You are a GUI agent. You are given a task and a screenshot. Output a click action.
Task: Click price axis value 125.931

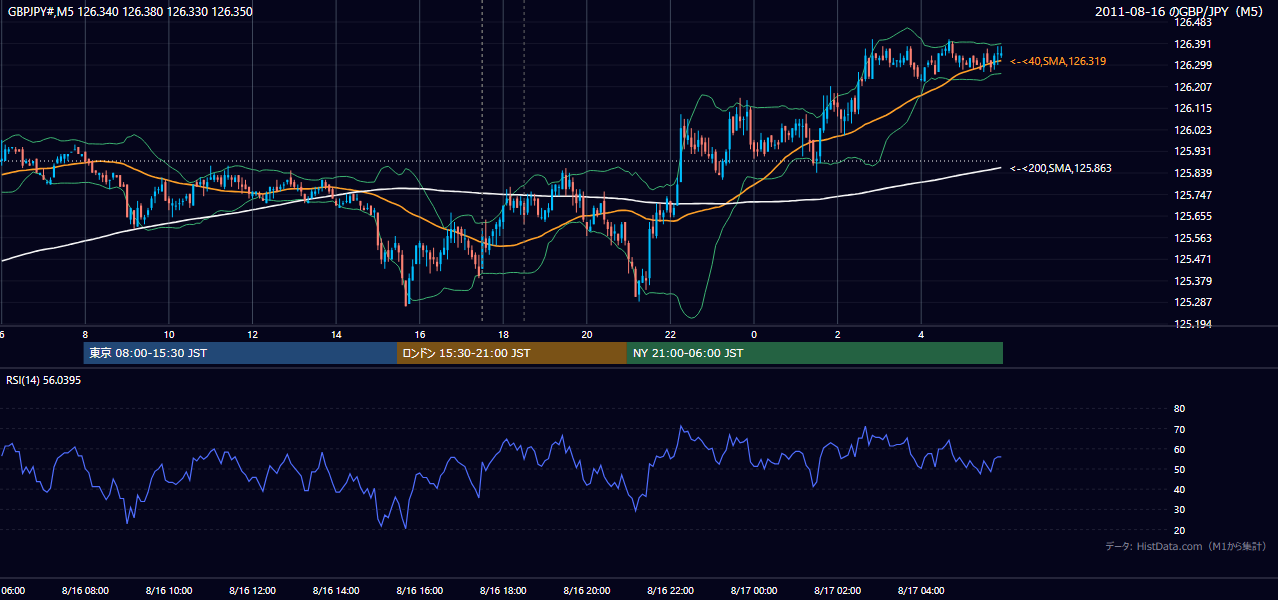tap(1193, 151)
